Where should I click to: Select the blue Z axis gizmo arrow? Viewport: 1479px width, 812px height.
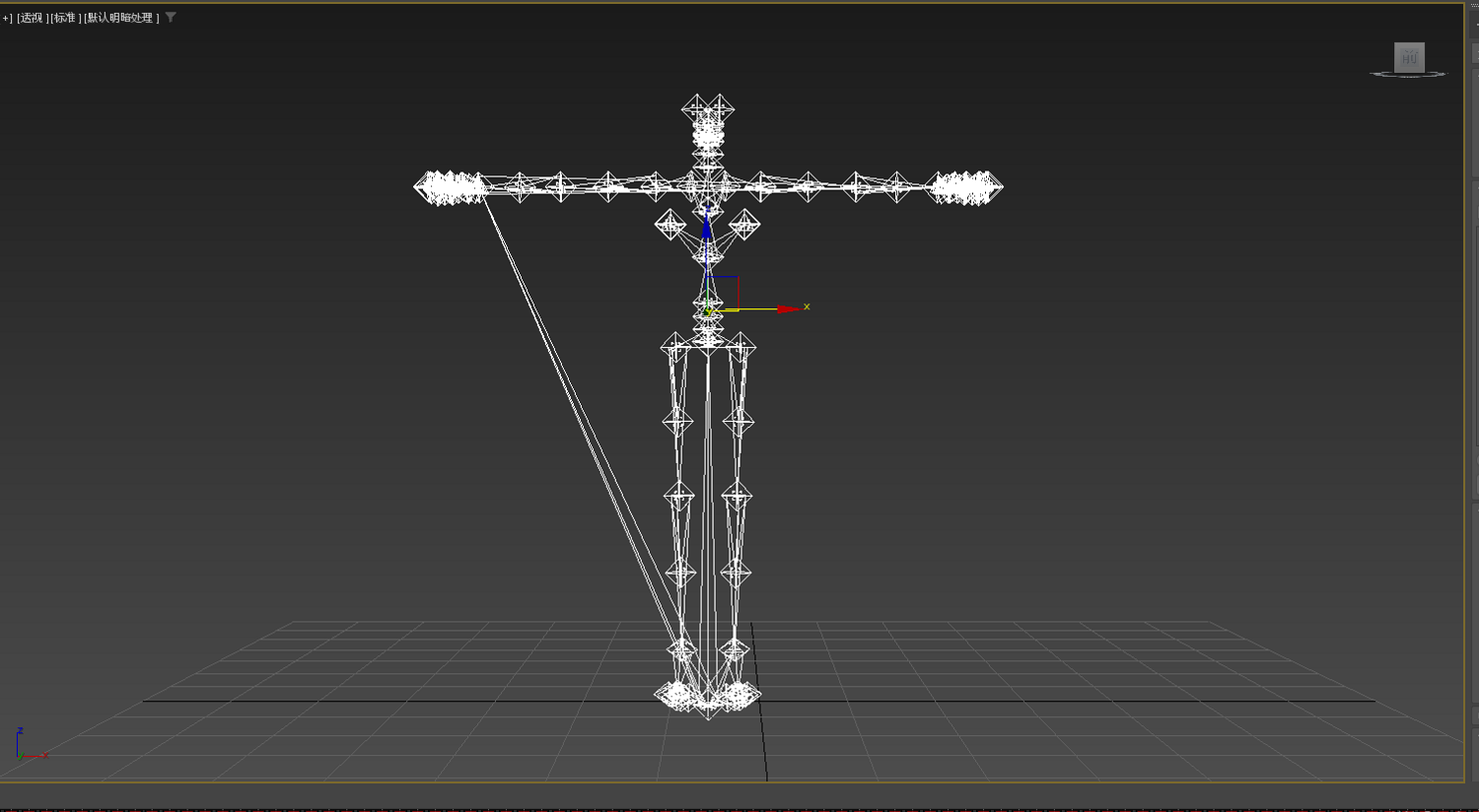coord(706,228)
